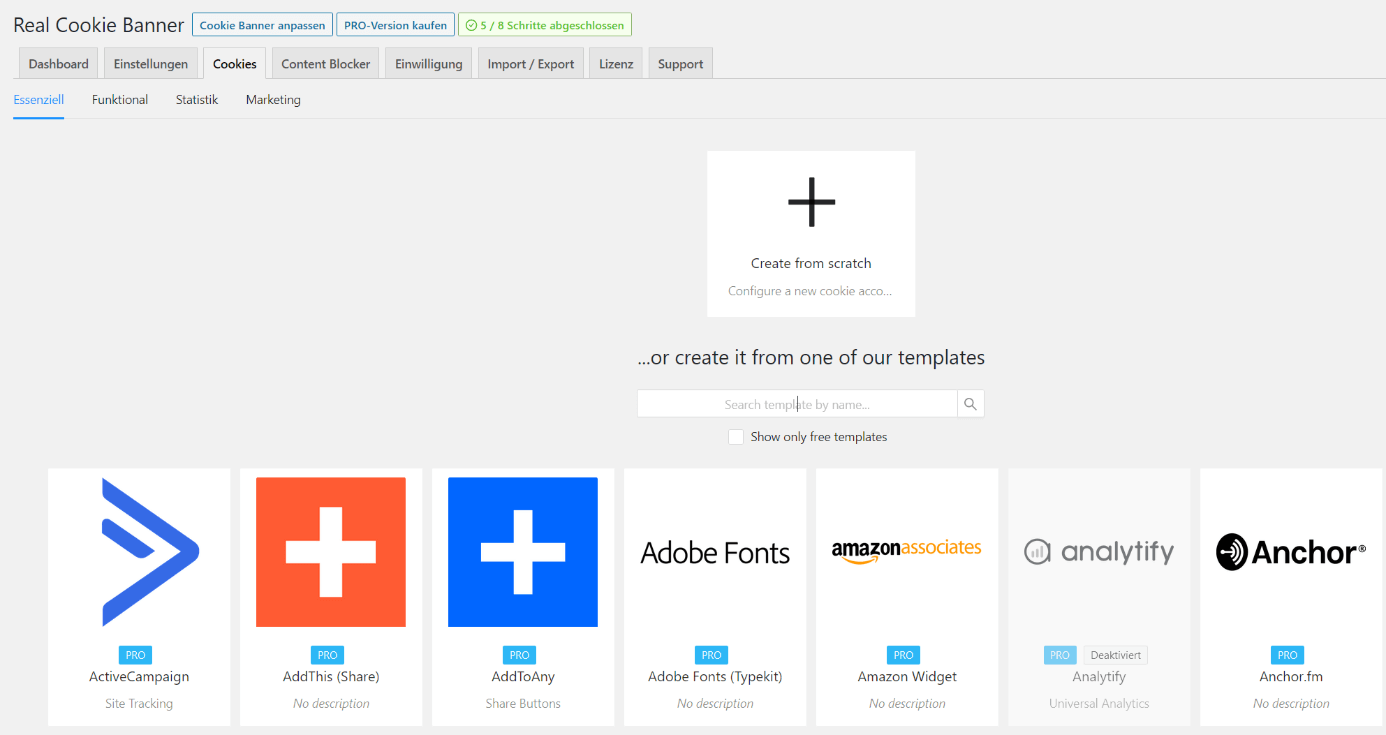Focus the Search template by name field
Image resolution: width=1386 pixels, height=735 pixels.
click(x=797, y=404)
